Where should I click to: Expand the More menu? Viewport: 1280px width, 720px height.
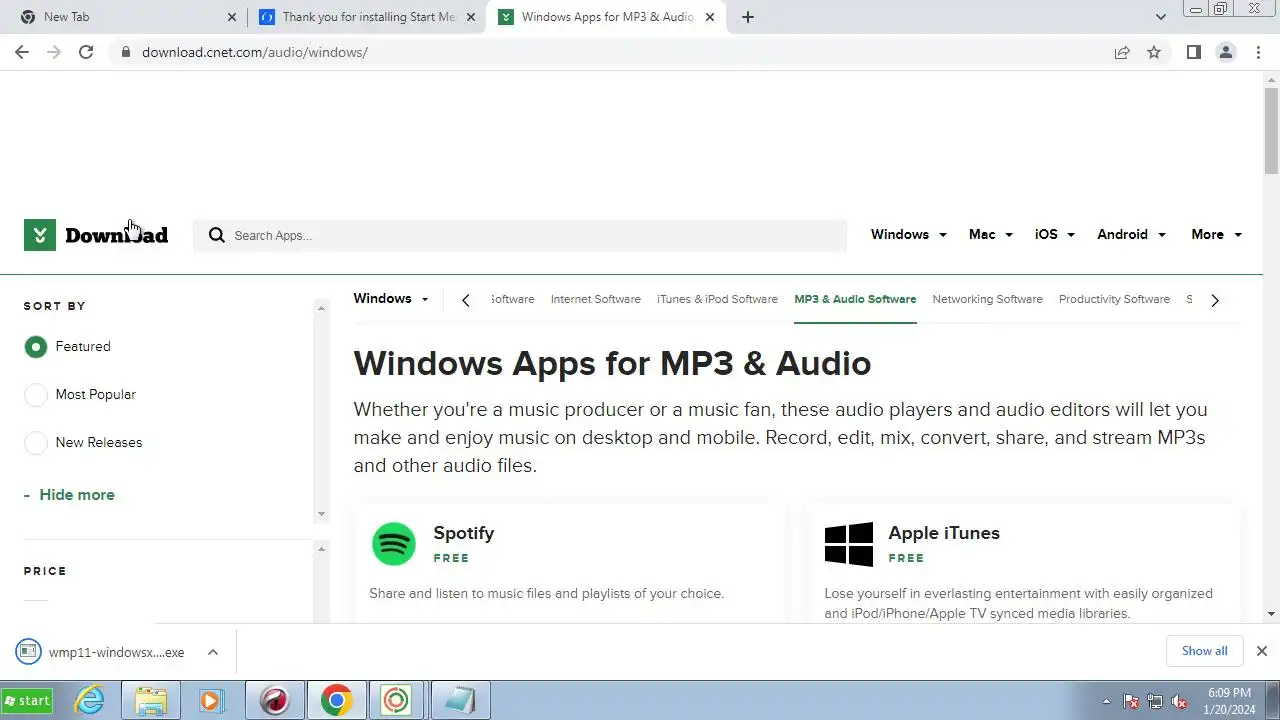click(1216, 235)
